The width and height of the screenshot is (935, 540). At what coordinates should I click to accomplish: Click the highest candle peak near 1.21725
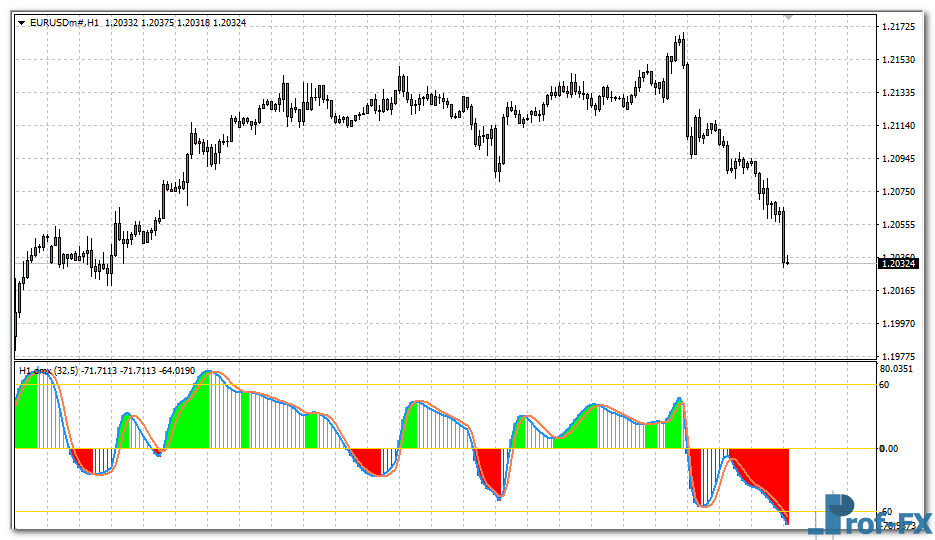pyautogui.click(x=681, y=40)
